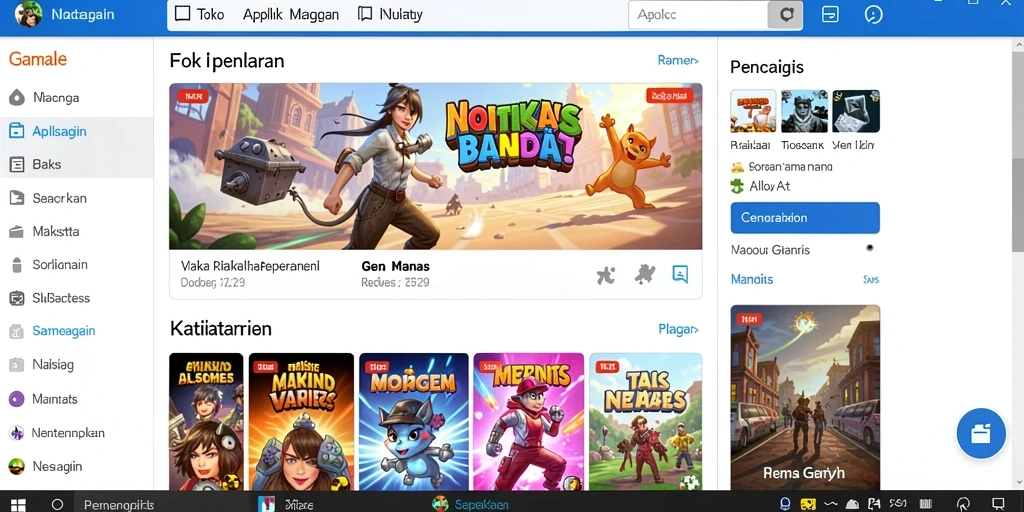Click the running figure icon under the banner
The image size is (1024, 512).
click(606, 275)
